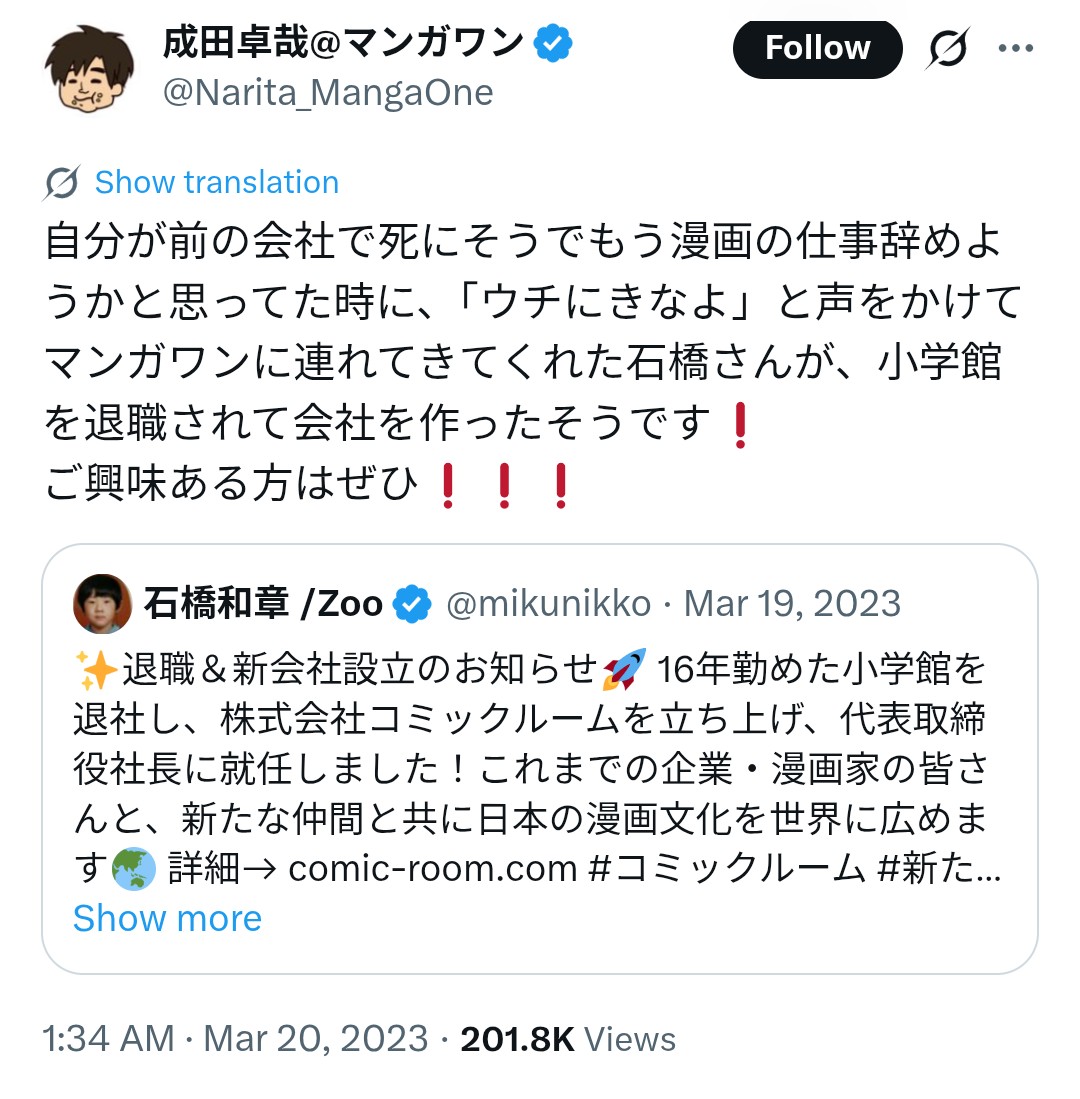Click Show translation
Viewport: 1080px width, 1099px height.
pyautogui.click(x=217, y=183)
